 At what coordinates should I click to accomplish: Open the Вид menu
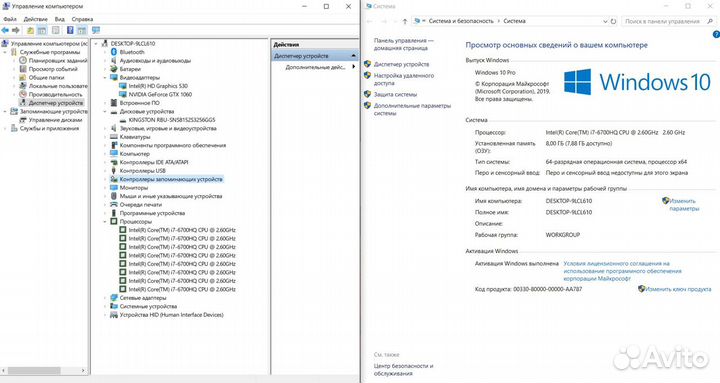click(x=60, y=19)
